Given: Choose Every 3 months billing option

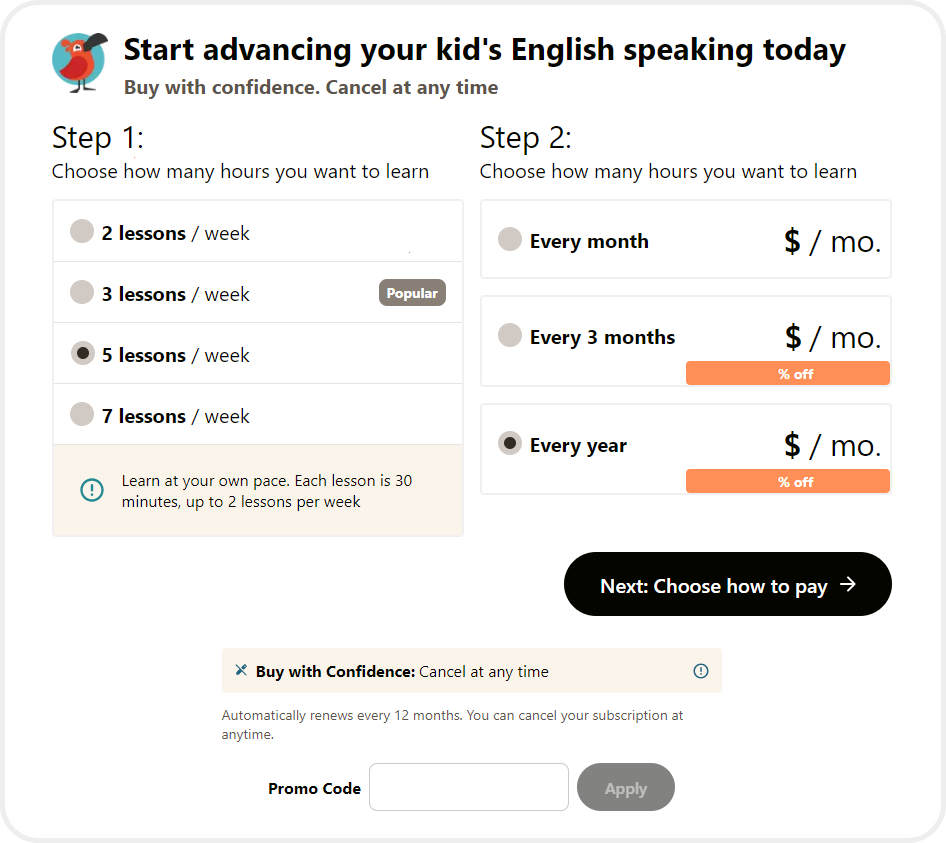Looking at the screenshot, I should pos(510,336).
